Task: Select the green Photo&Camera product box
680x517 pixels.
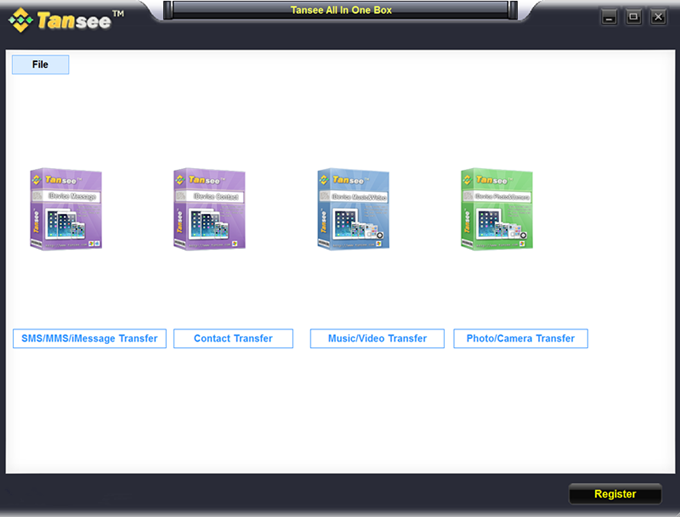Action: (497, 209)
